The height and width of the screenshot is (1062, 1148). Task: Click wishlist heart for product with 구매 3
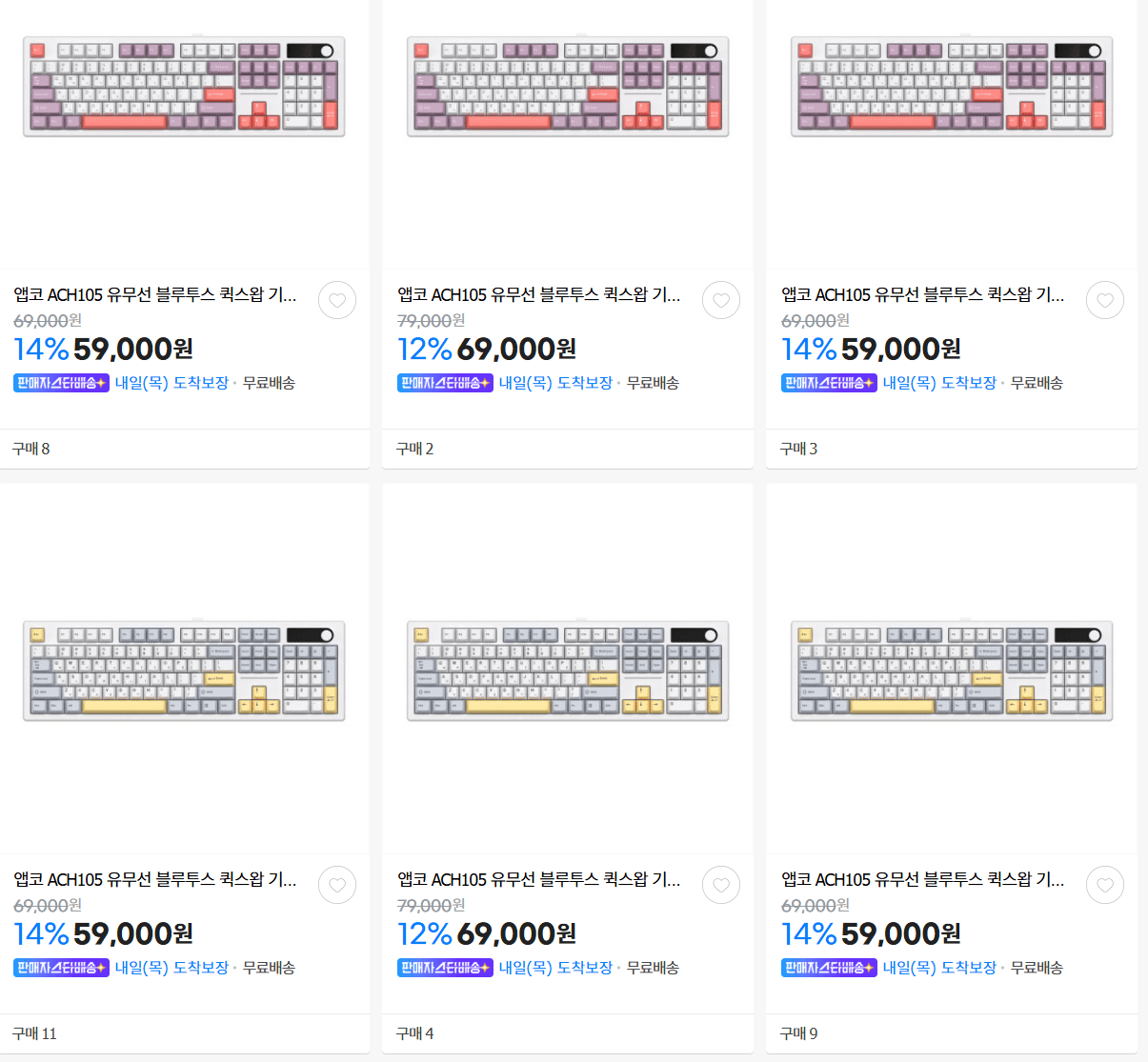[x=1105, y=300]
